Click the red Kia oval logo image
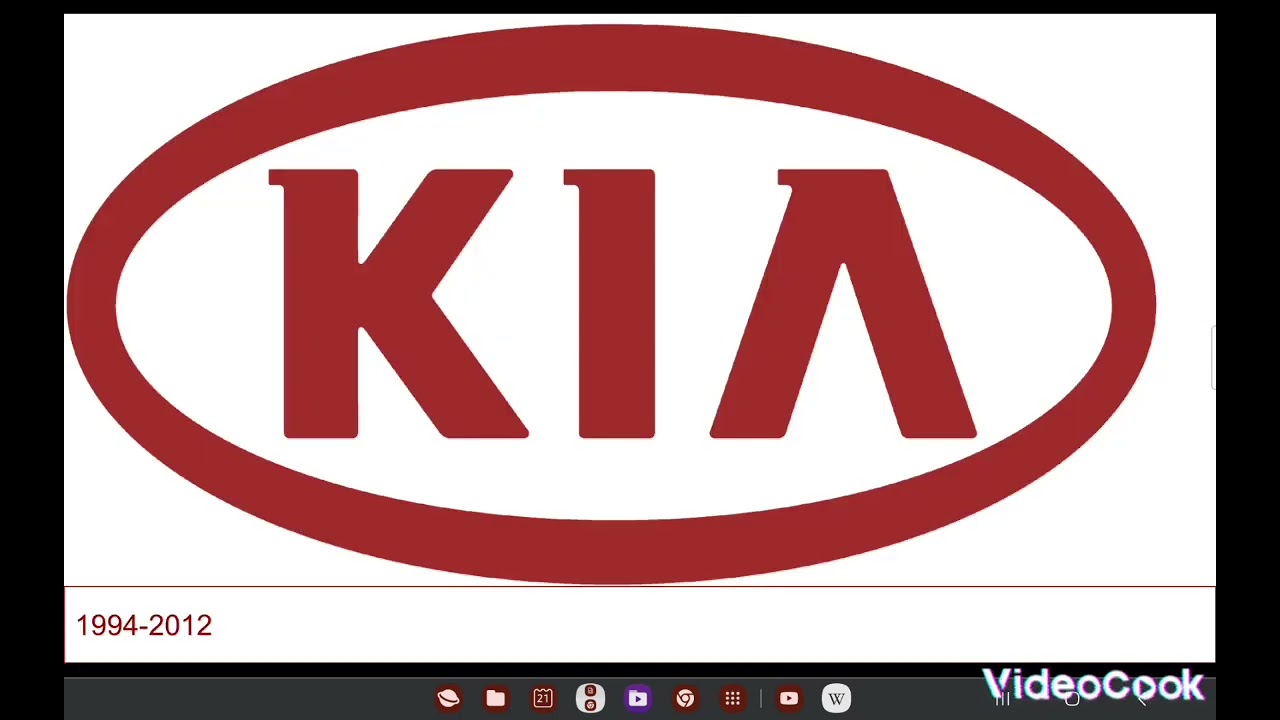 pyautogui.click(x=611, y=303)
